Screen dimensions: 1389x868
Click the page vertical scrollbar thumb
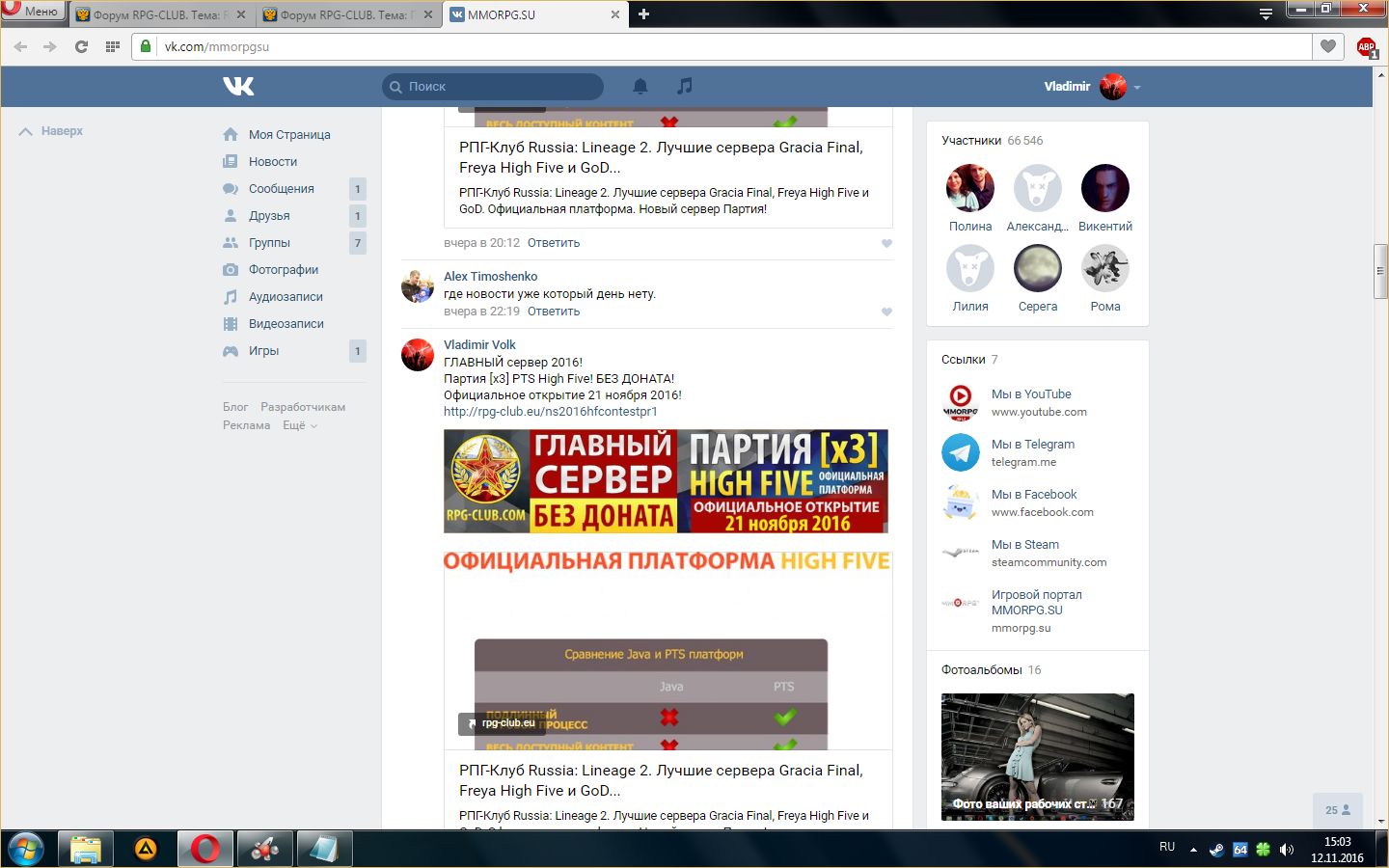click(1380, 272)
